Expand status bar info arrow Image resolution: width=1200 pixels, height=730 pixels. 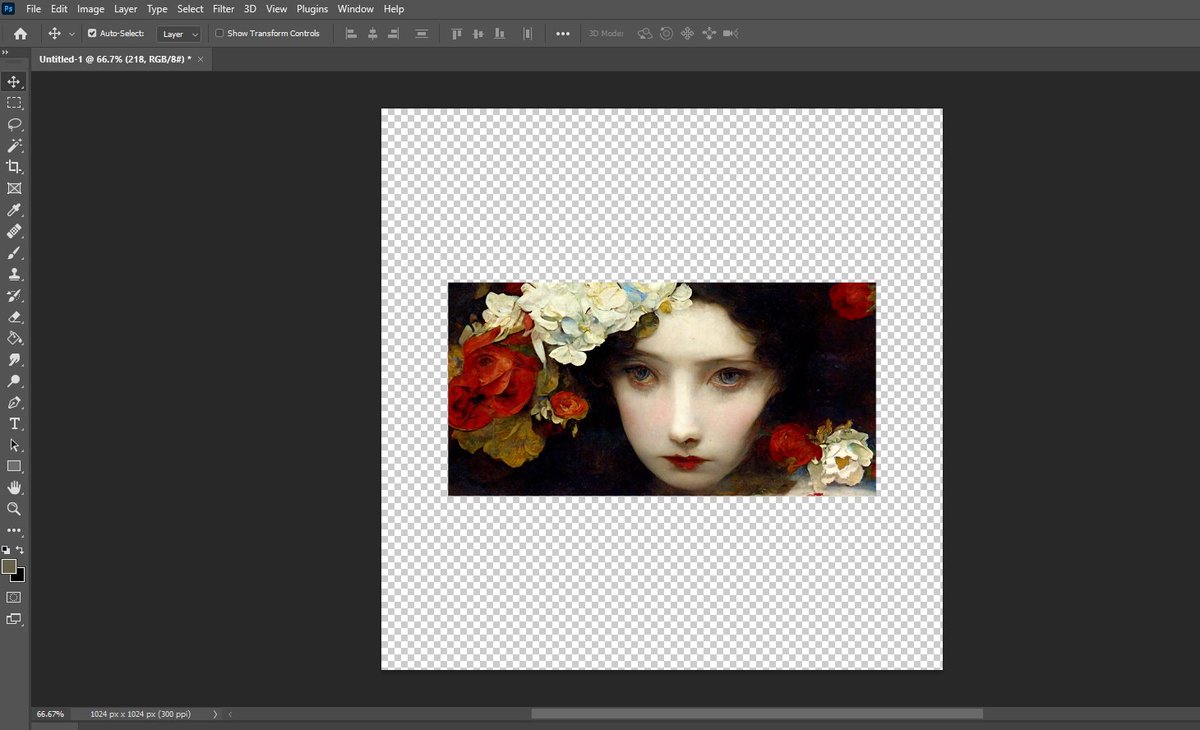[x=215, y=714]
